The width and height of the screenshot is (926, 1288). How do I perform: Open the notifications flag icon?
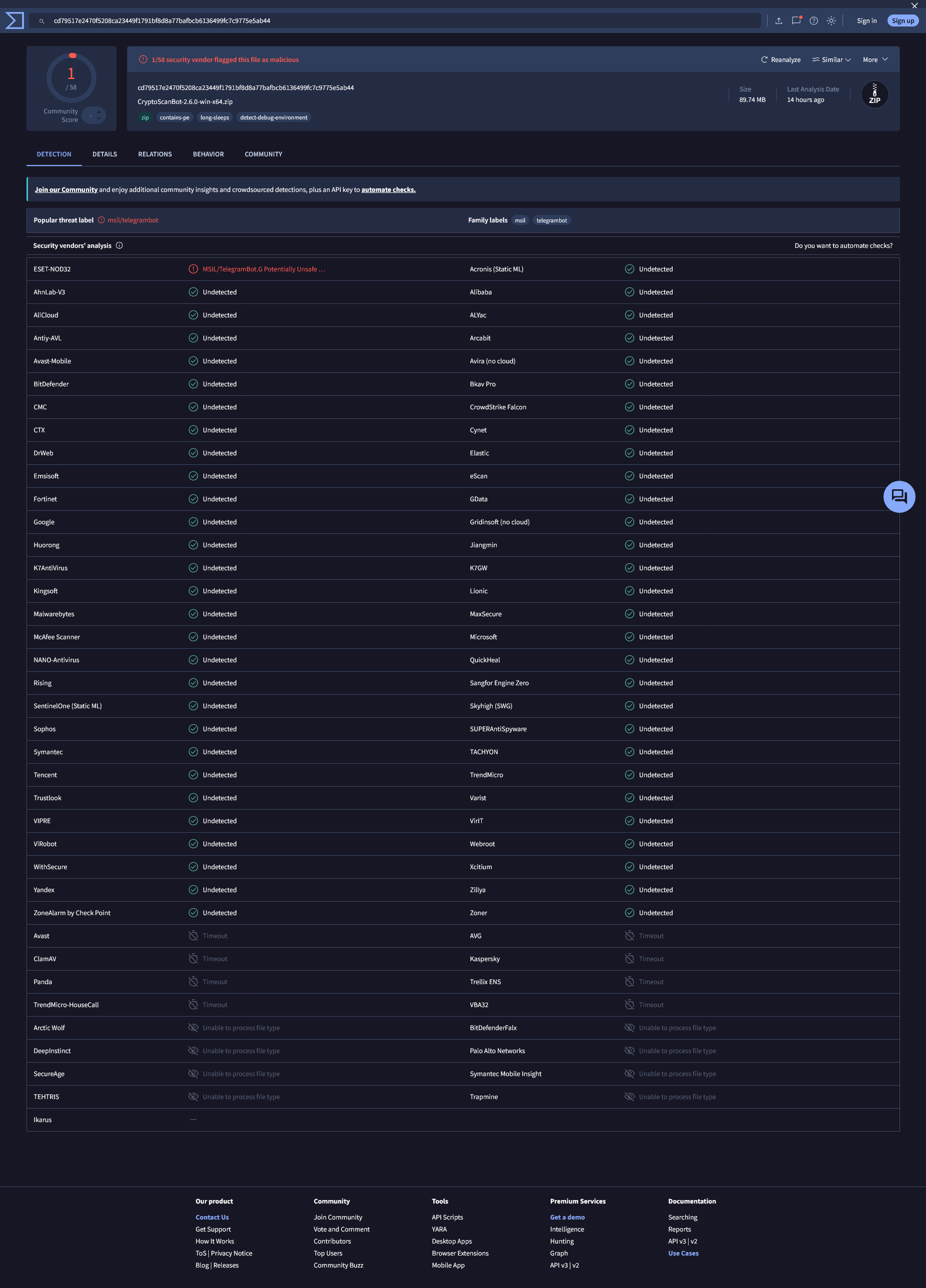point(796,20)
